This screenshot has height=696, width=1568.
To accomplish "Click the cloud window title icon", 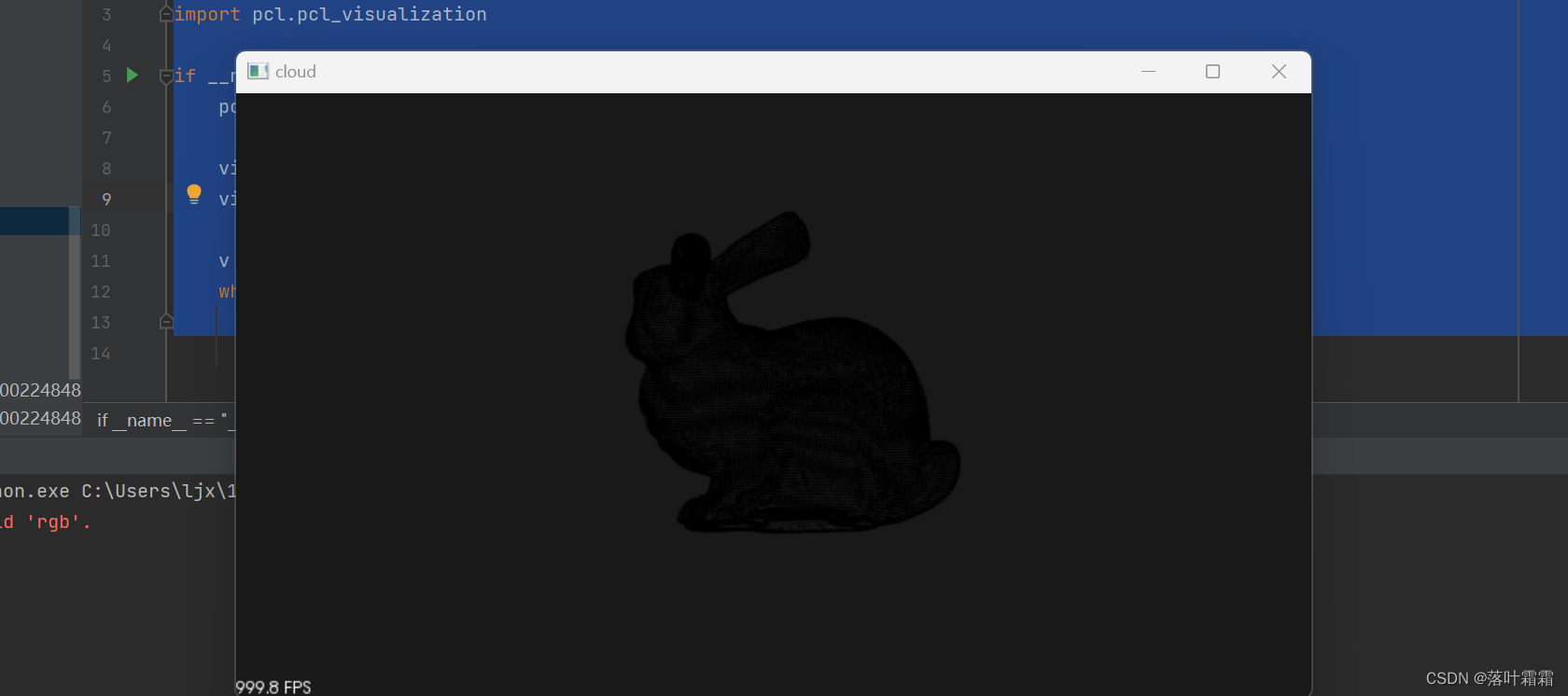I will pos(259,72).
